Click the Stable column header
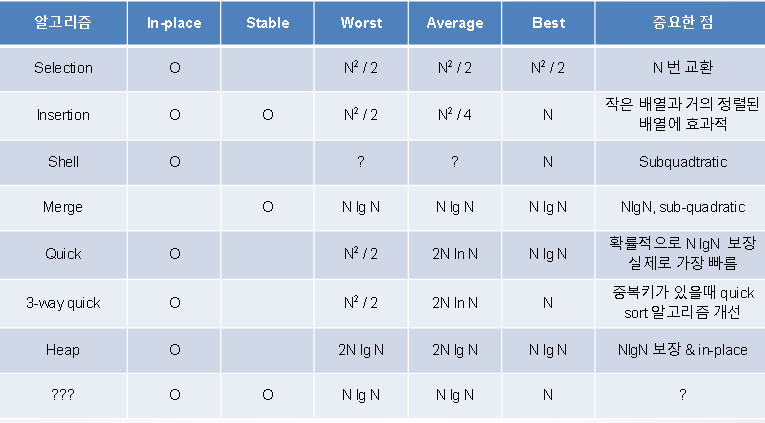Viewport: 765px width, 423px height. tap(267, 23)
